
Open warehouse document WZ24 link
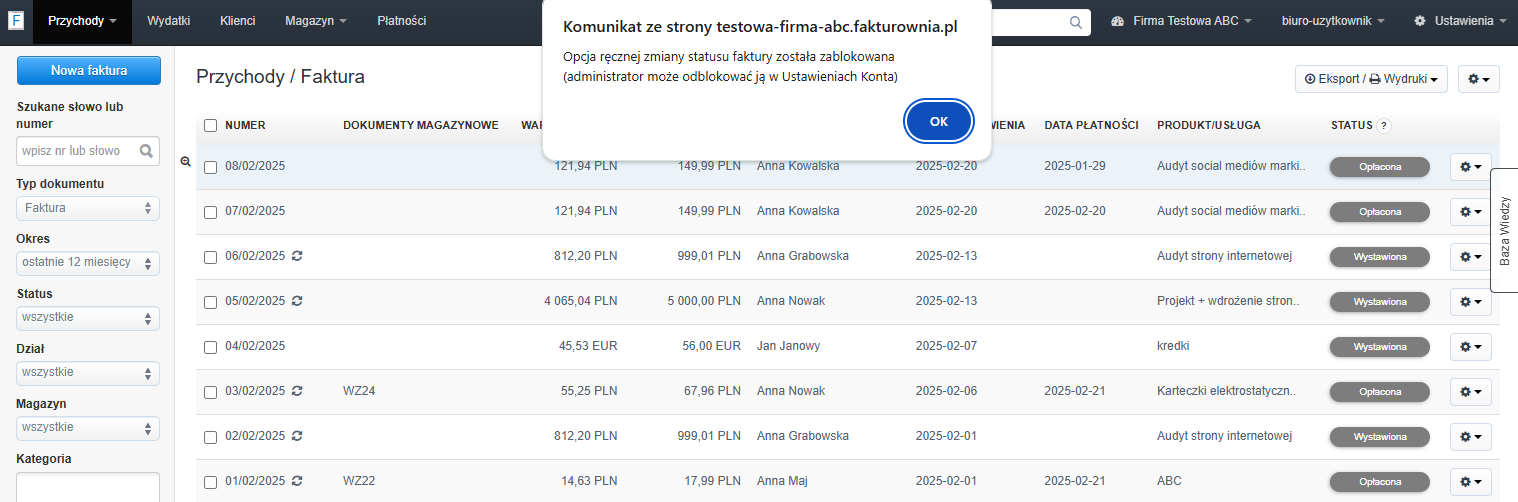[x=359, y=391]
